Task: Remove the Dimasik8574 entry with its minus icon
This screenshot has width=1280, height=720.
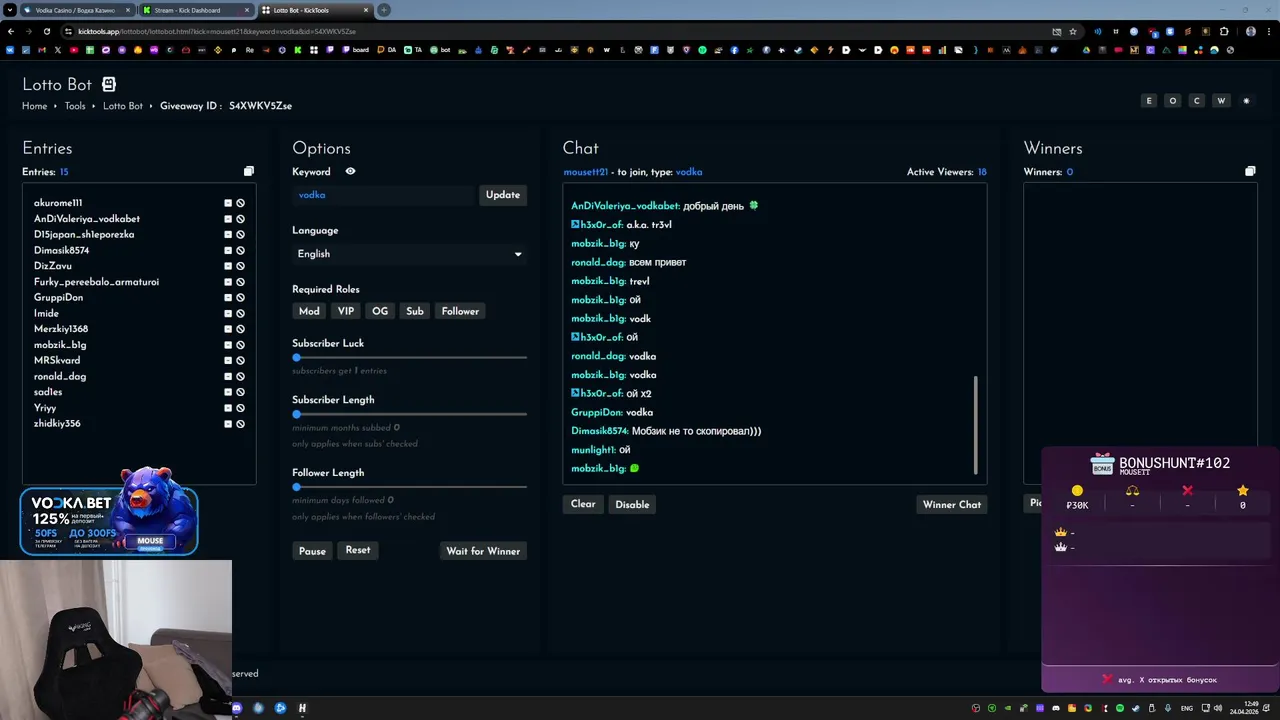Action: click(x=228, y=250)
